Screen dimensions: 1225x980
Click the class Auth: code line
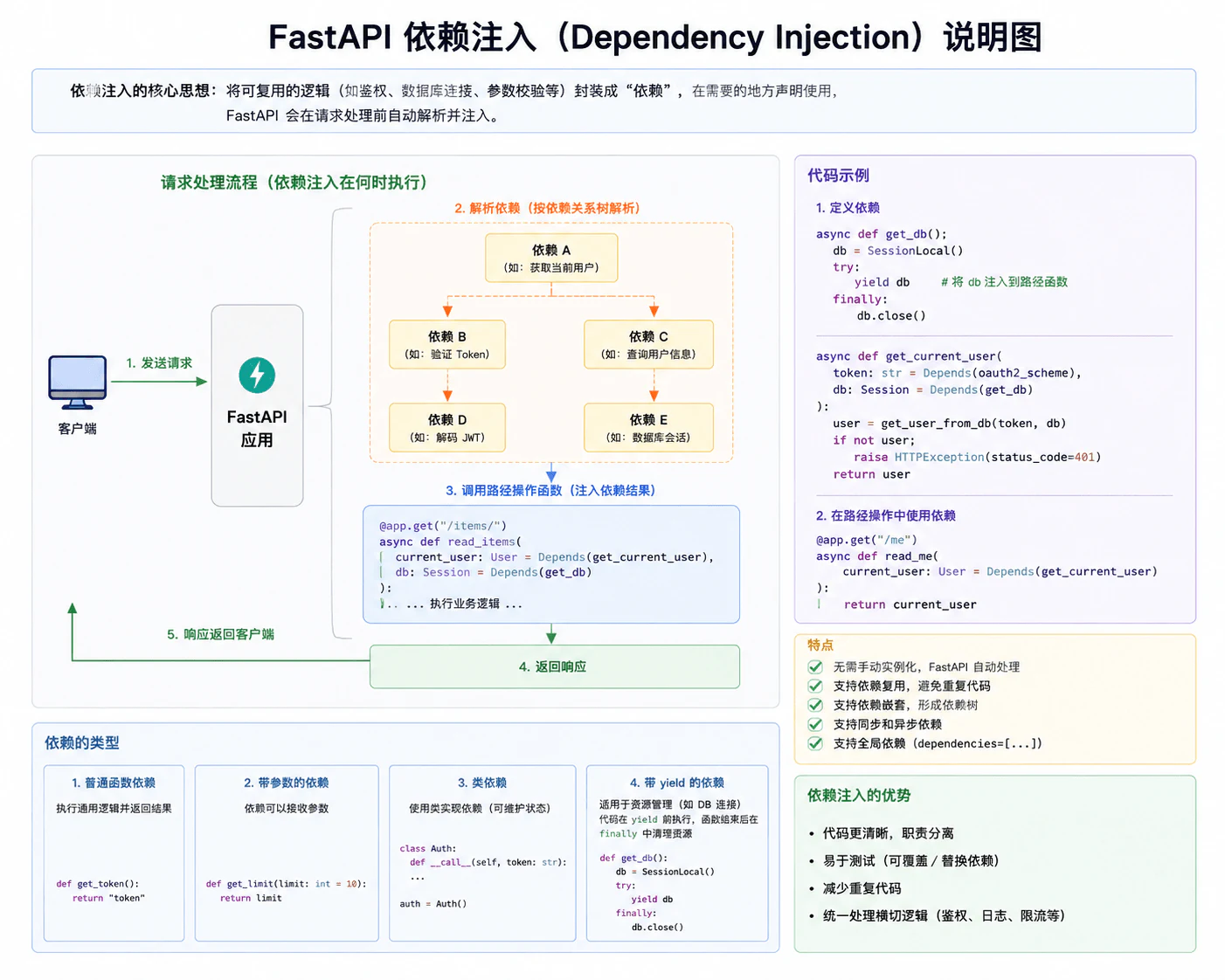[428, 848]
